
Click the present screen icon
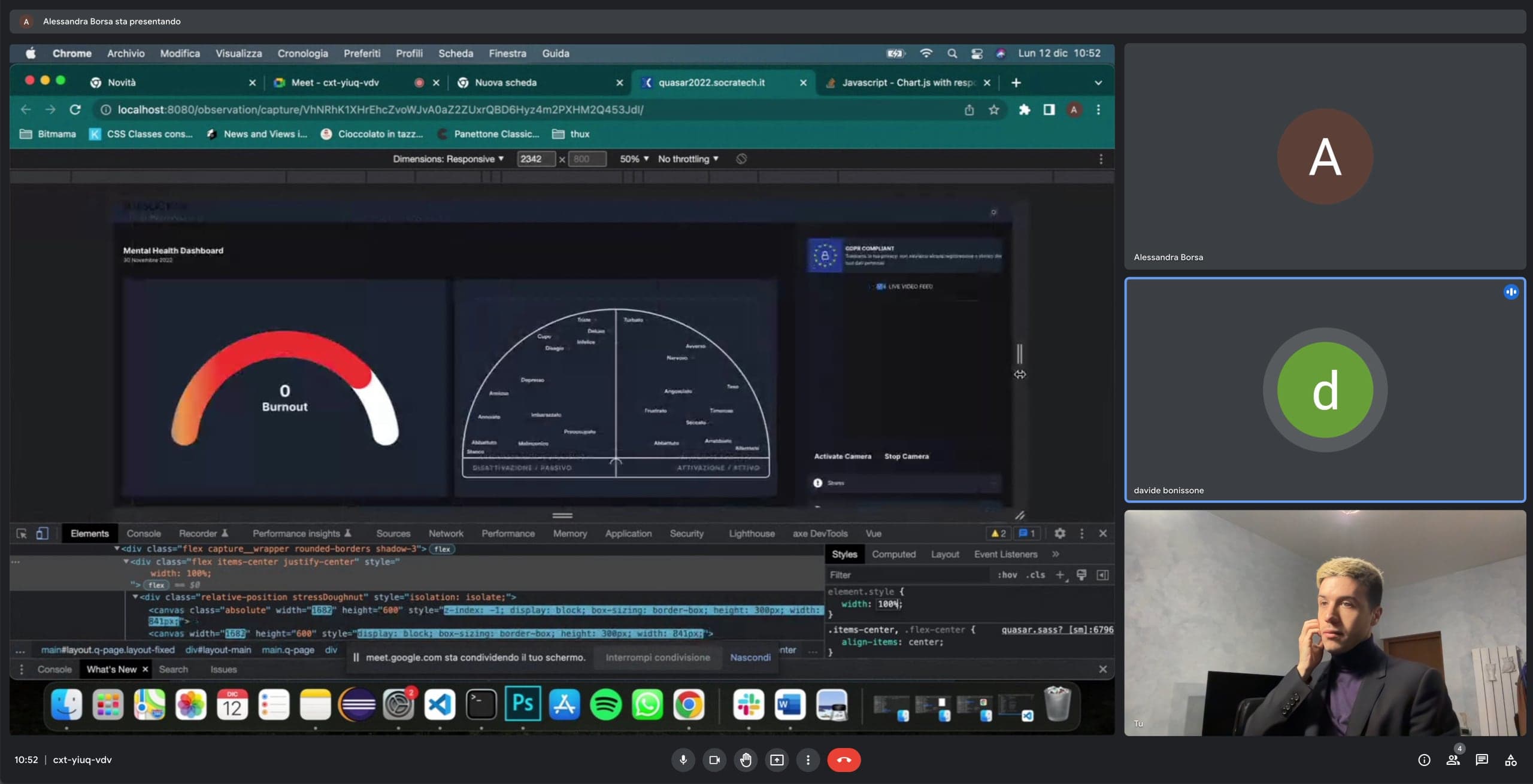click(x=777, y=759)
